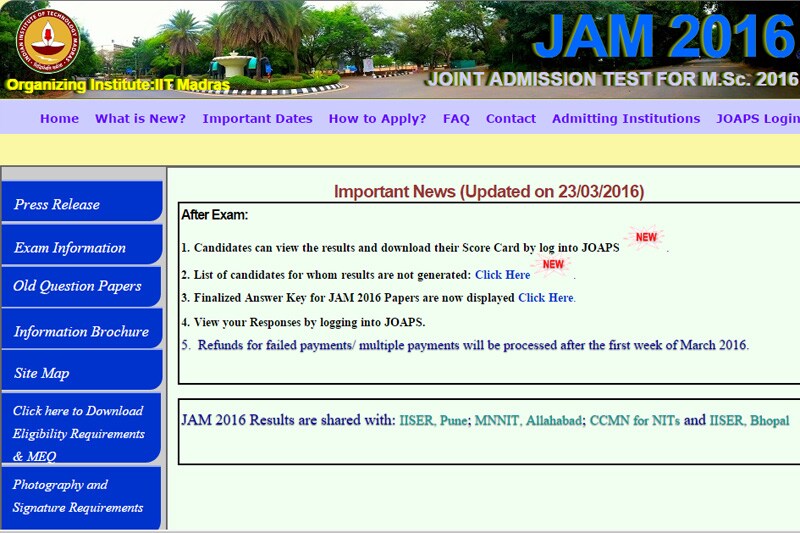This screenshot has height=533, width=800.
Task: Open the Information Brochure
Action: [81, 331]
